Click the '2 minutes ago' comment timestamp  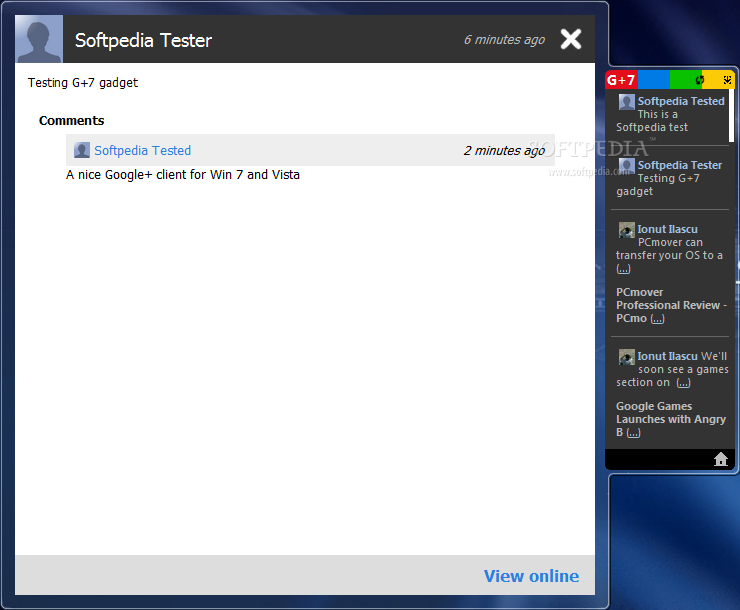[504, 150]
